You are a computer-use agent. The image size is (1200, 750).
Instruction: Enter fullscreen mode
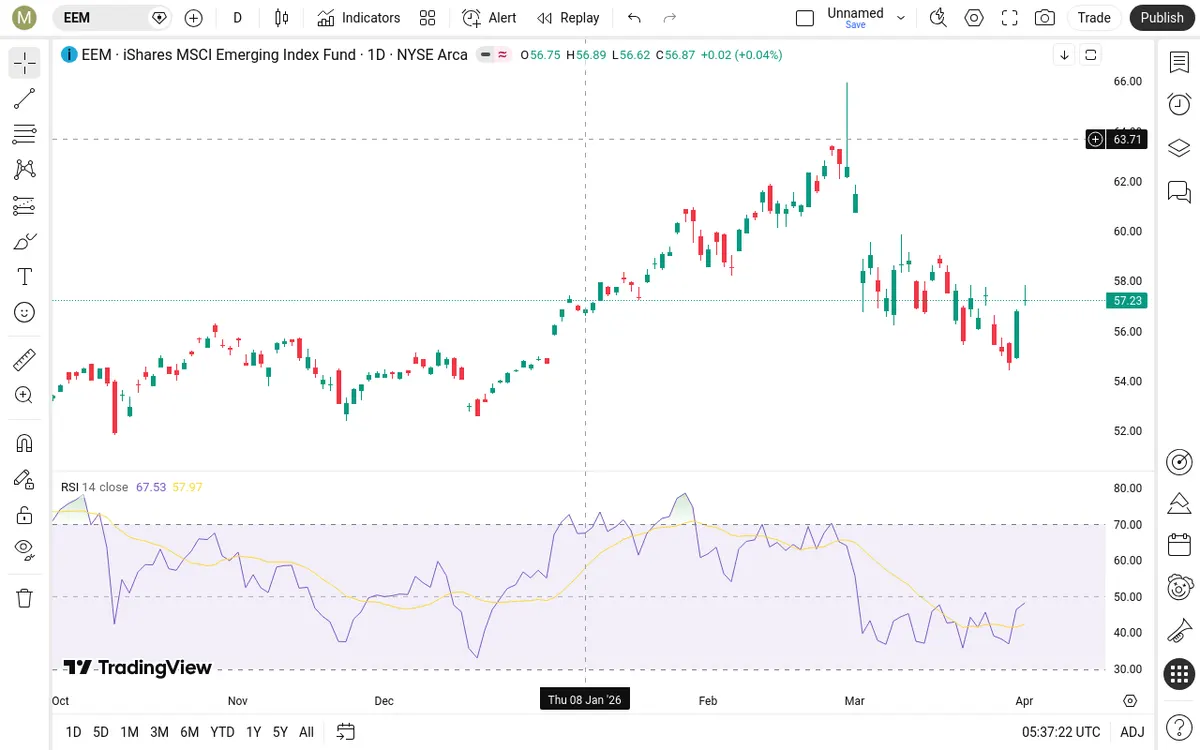1010,18
